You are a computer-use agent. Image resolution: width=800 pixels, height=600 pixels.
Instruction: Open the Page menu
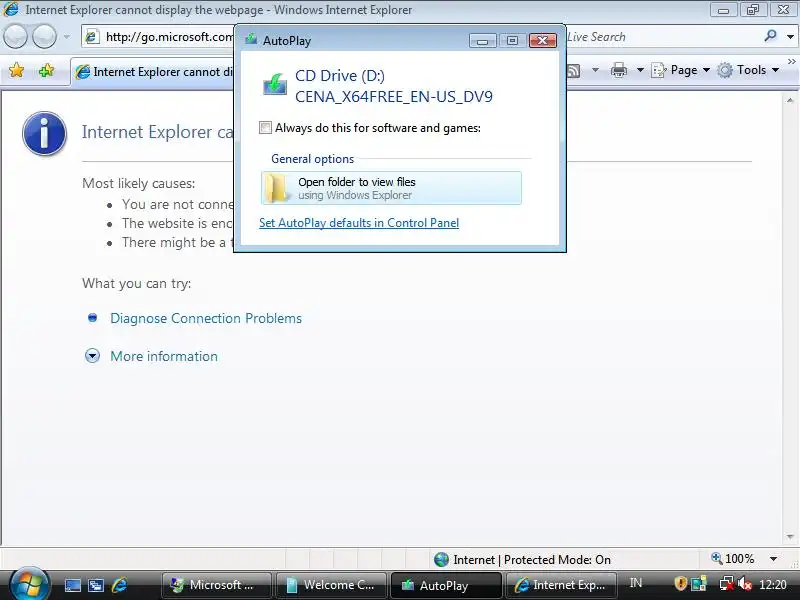coord(681,70)
